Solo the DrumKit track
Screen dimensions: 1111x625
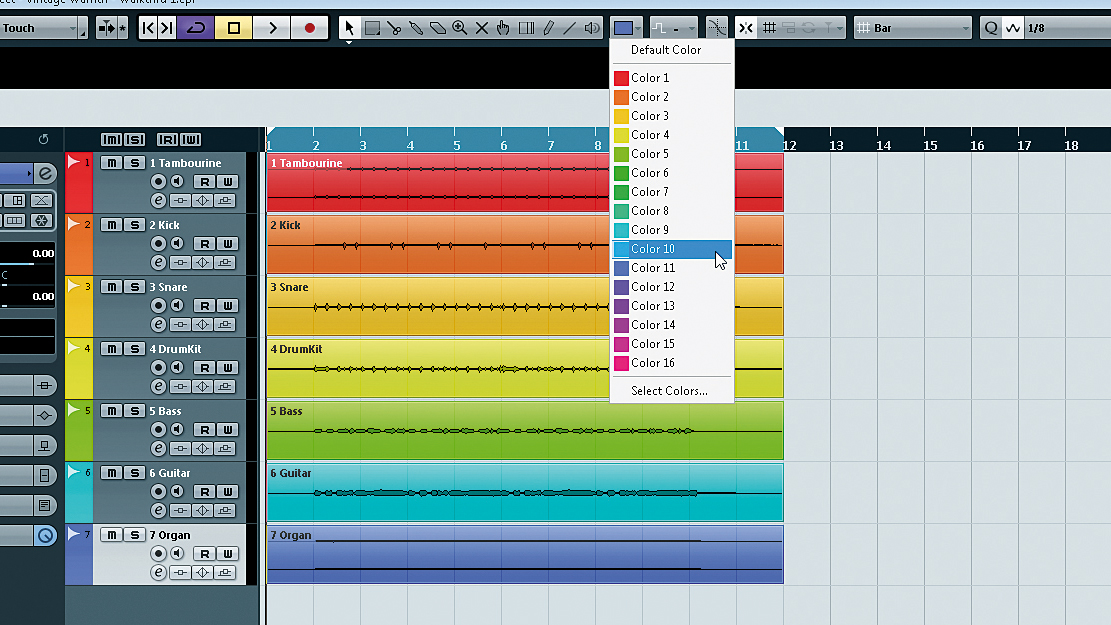pos(134,349)
